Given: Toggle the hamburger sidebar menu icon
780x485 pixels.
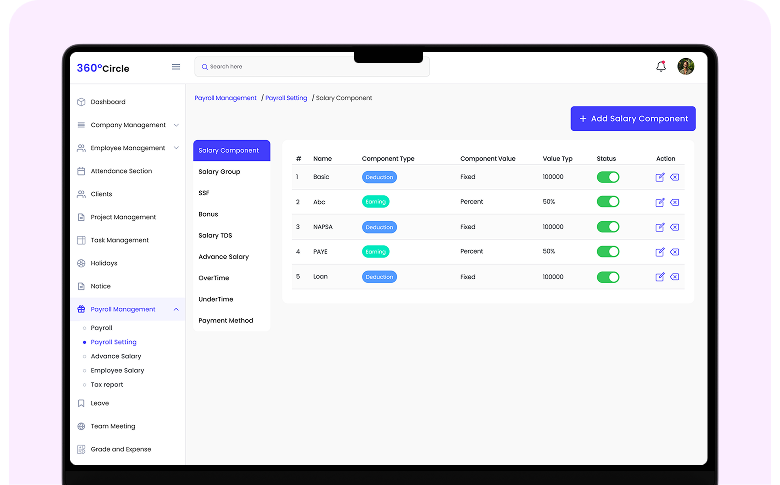Looking at the screenshot, I should pyautogui.click(x=176, y=67).
